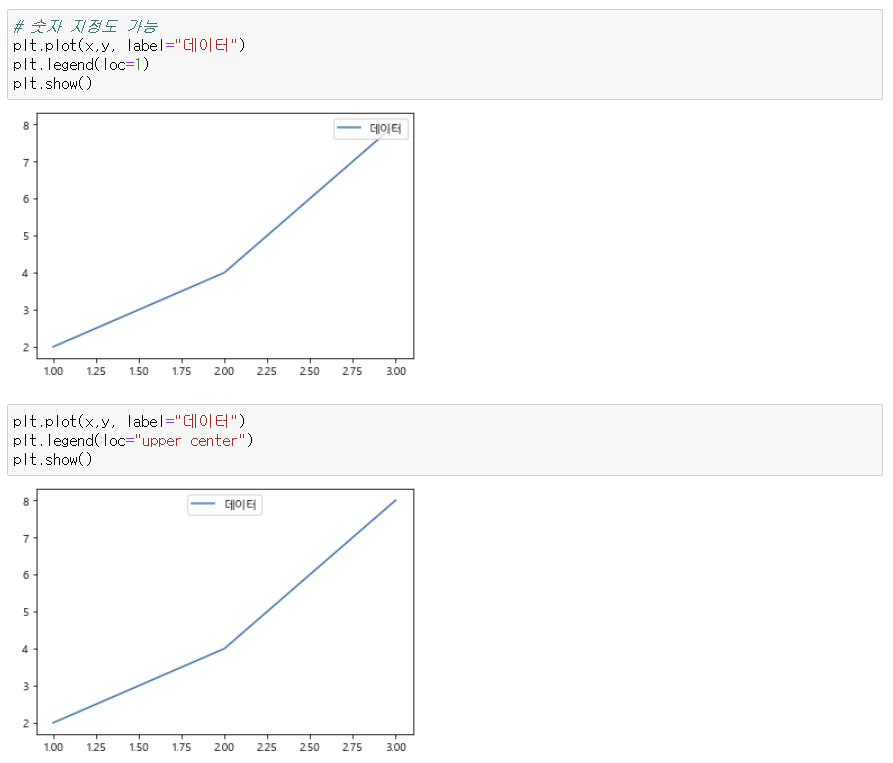893x763 pixels.
Task: Click plt.show() in the second code cell
Action: (52, 460)
